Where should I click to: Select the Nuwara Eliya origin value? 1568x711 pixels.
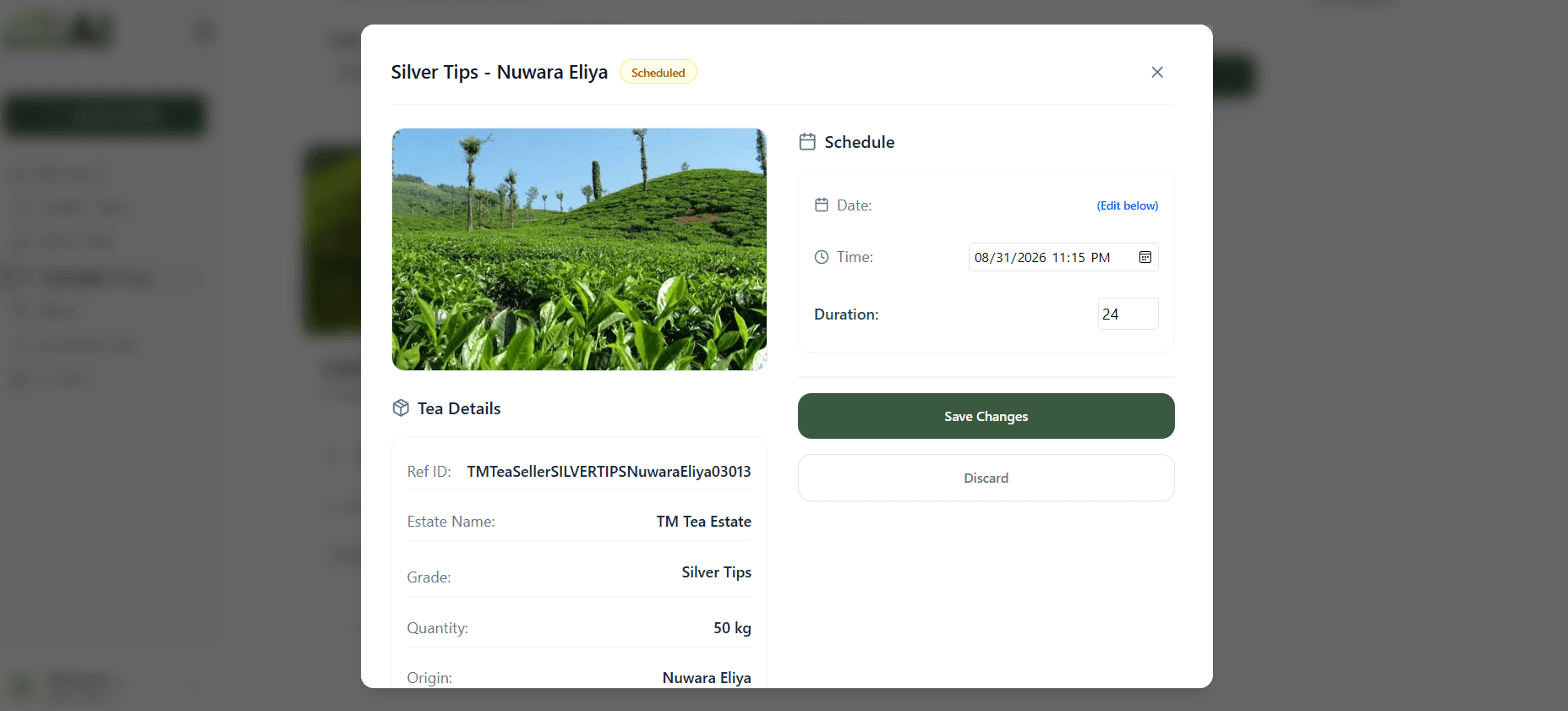pos(707,678)
